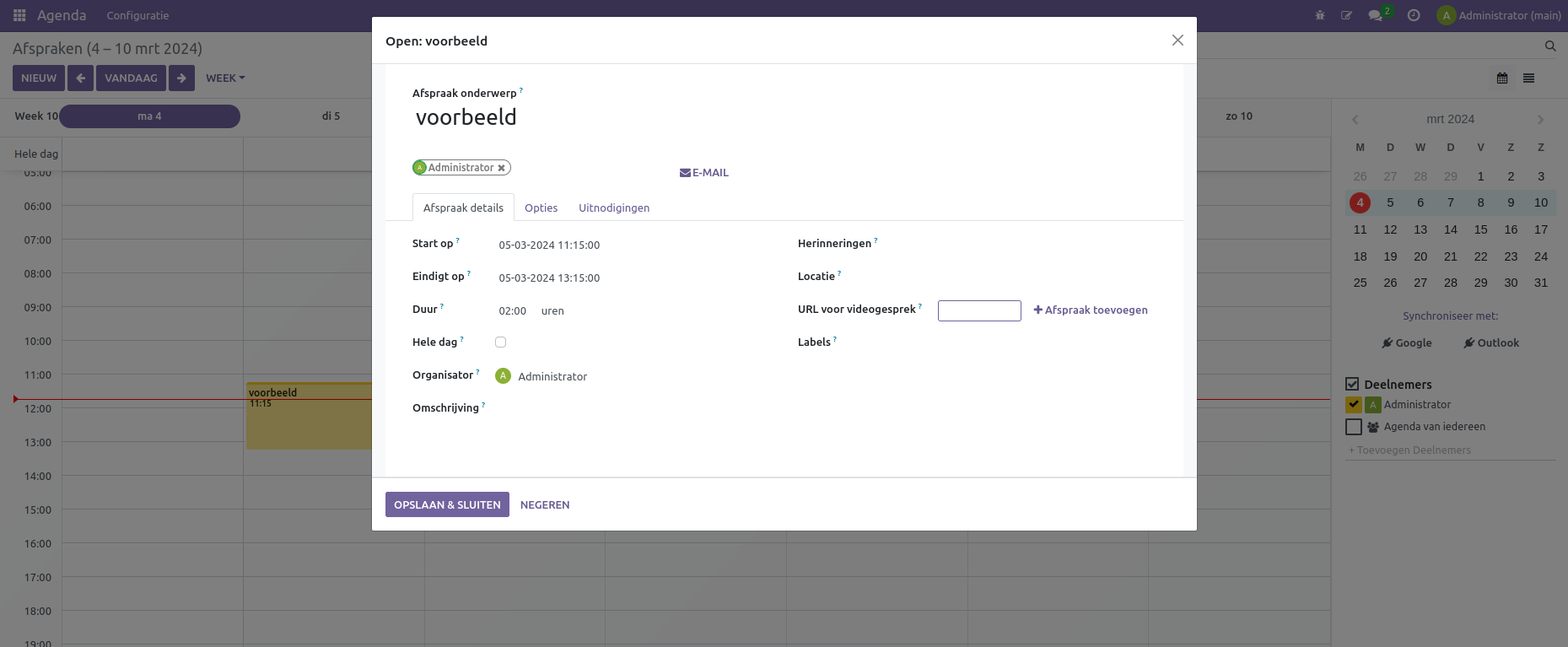Enable the Agenda van iedereen checkbox
This screenshot has width=1568, height=647.
tap(1354, 427)
